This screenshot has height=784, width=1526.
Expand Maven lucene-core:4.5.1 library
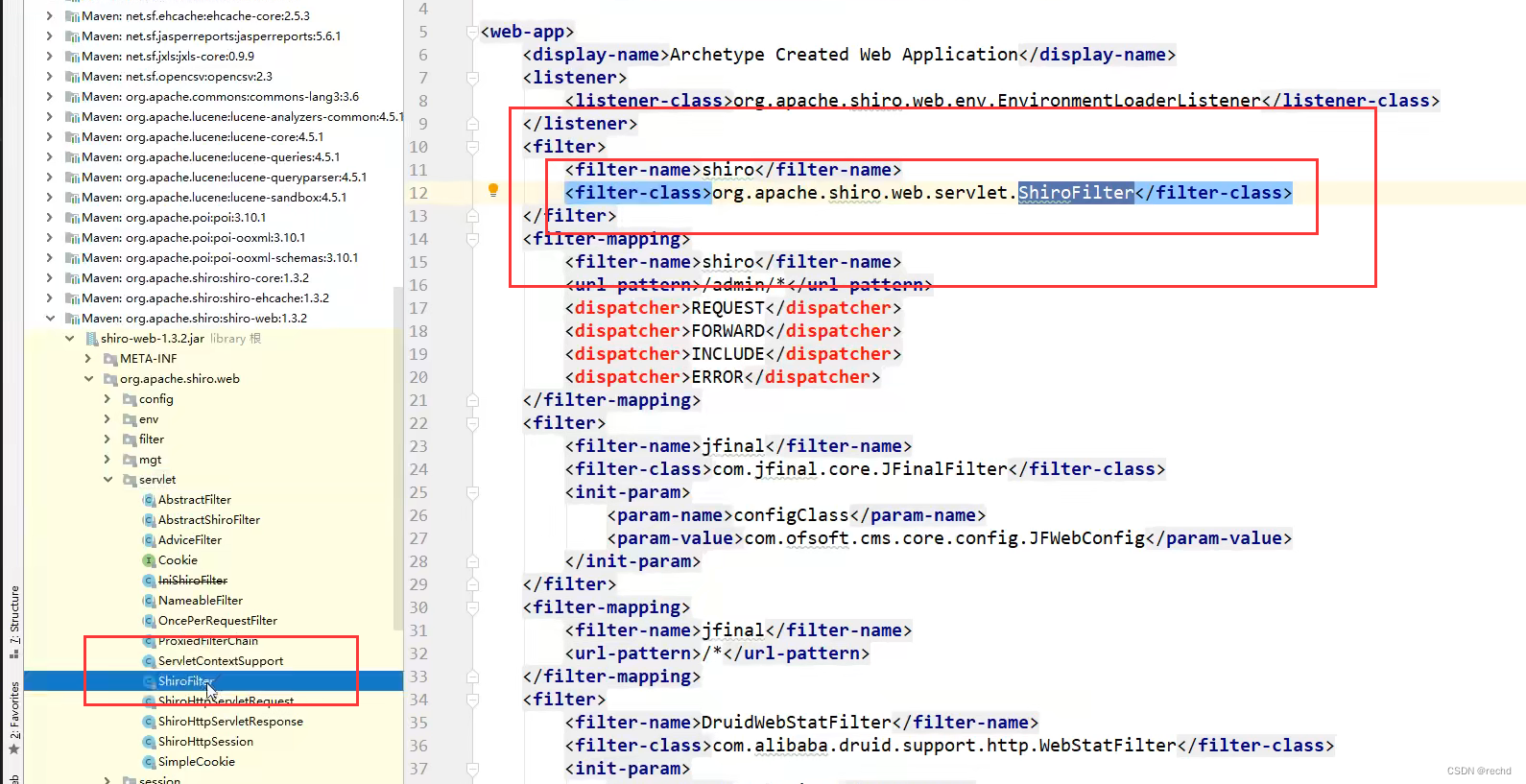coord(50,137)
